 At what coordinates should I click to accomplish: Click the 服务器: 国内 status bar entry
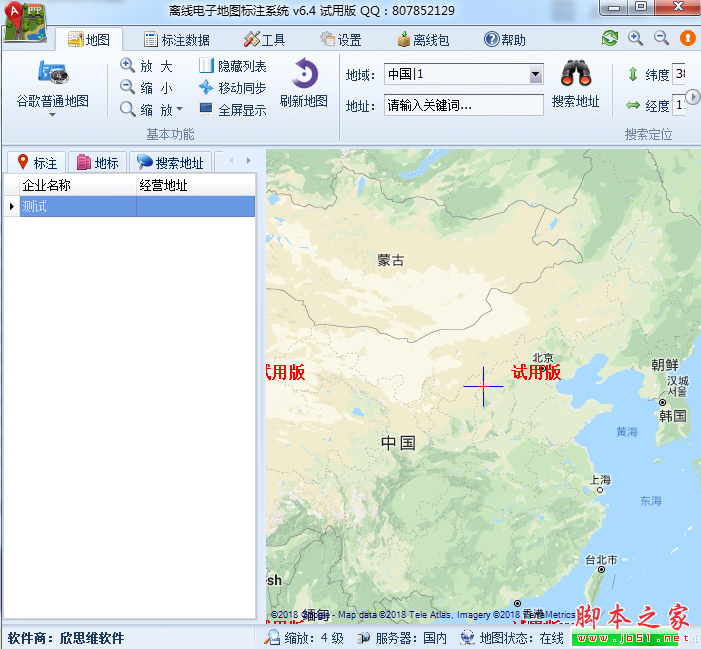(402, 638)
